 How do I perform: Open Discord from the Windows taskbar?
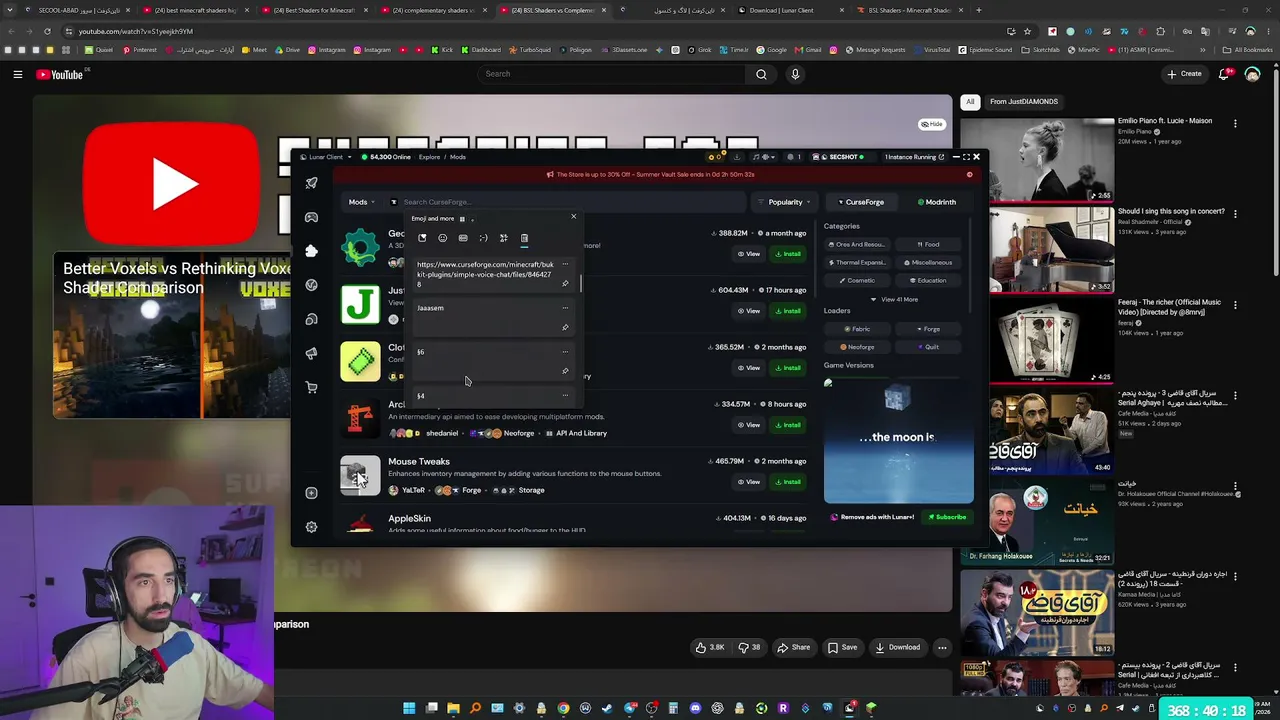point(695,708)
